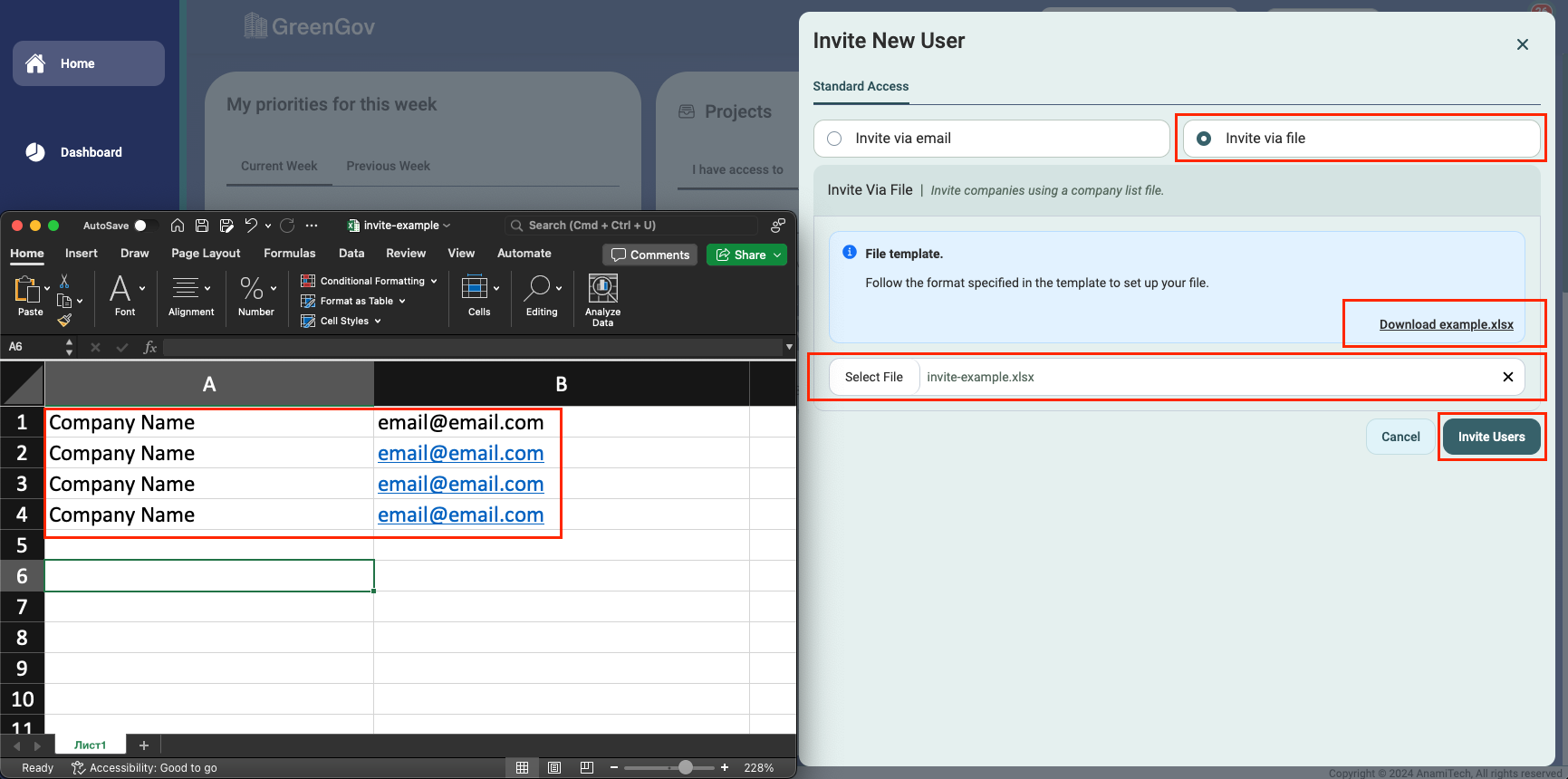The width and height of the screenshot is (1568, 779).
Task: Select the Invite via email radio button
Action: click(834, 139)
